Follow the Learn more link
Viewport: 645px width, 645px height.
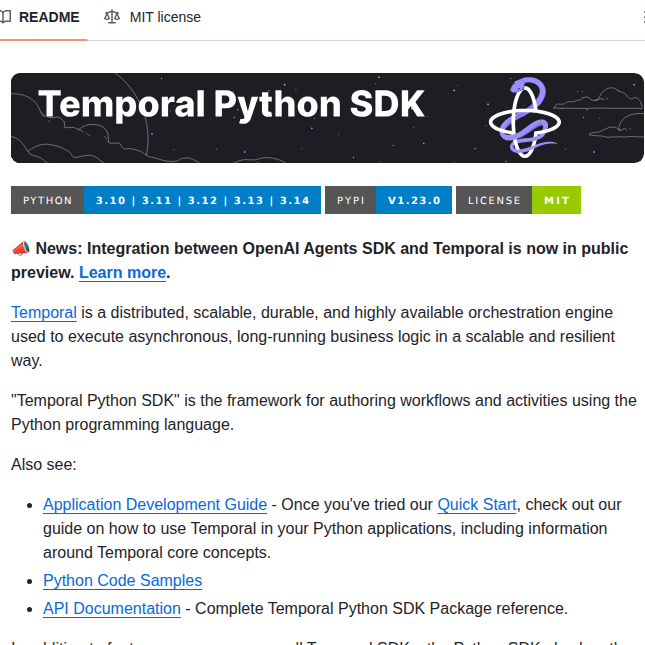122,273
